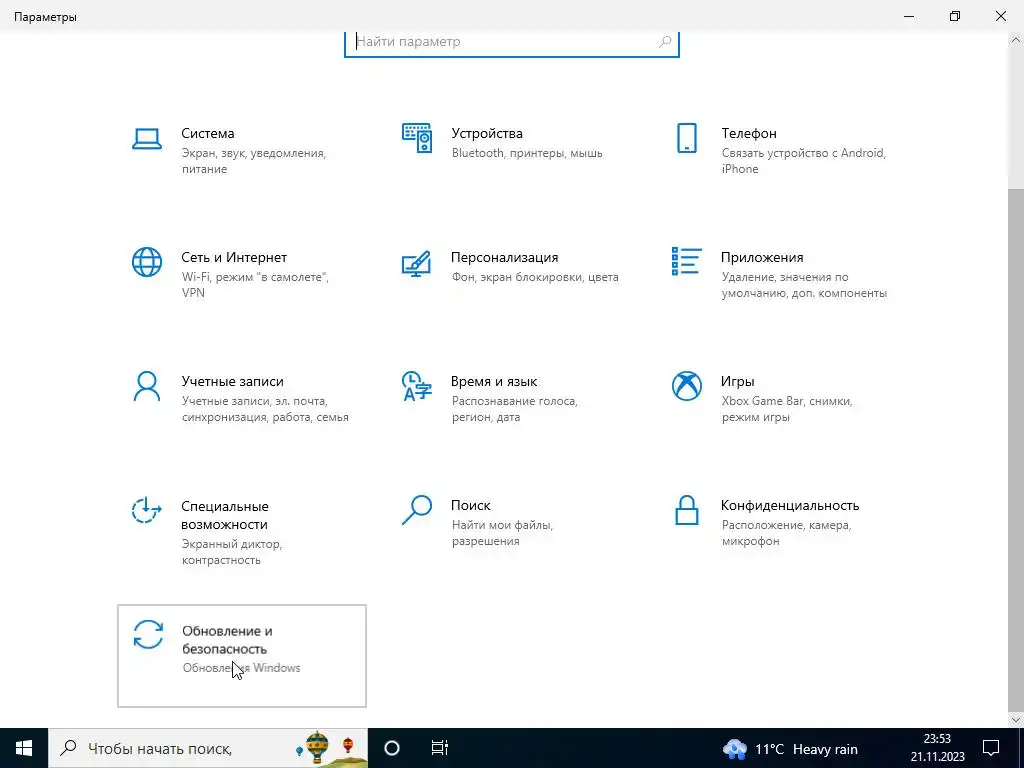This screenshot has height=768, width=1024.
Task: Click the Heavy rain weather text
Action: click(825, 748)
